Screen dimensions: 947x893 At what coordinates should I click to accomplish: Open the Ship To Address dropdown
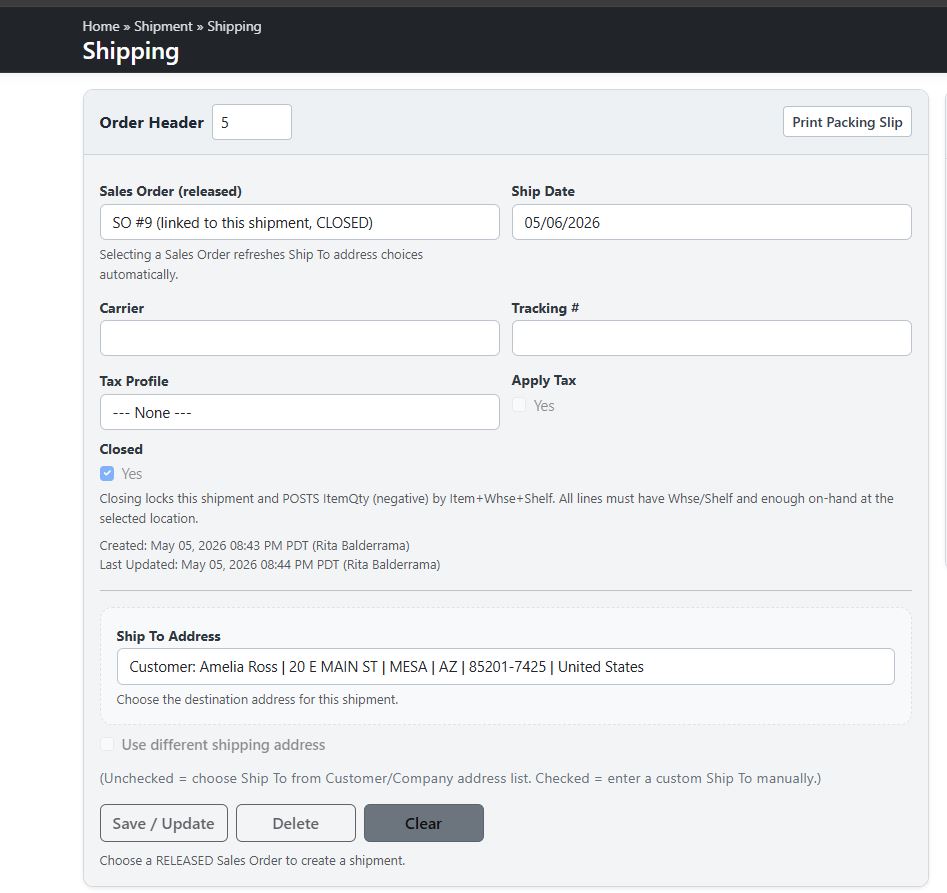[506, 667]
